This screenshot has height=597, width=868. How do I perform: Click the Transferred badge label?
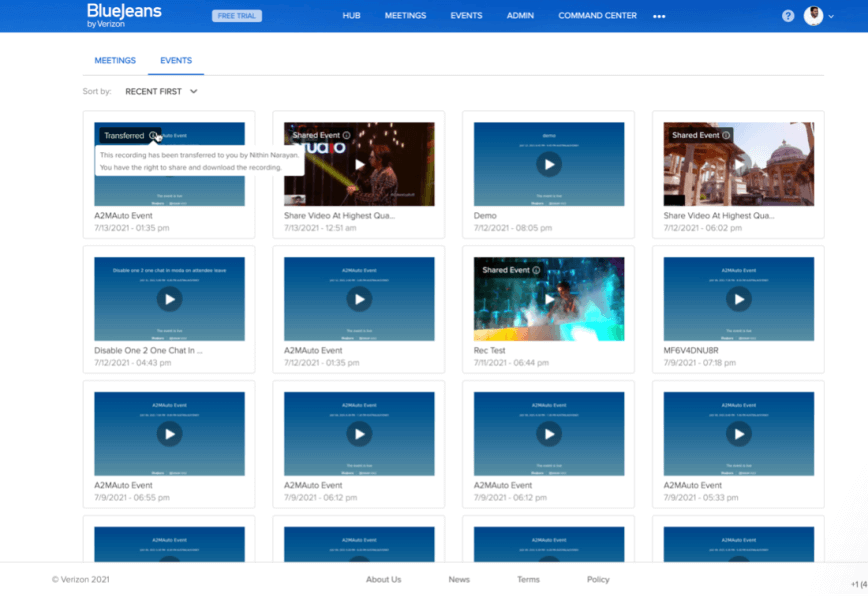(124, 136)
